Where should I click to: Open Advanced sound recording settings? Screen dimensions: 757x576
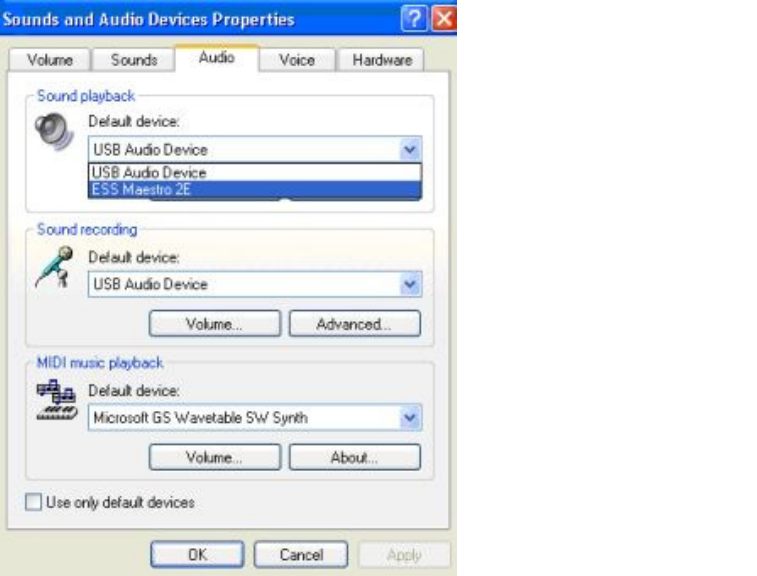354,323
